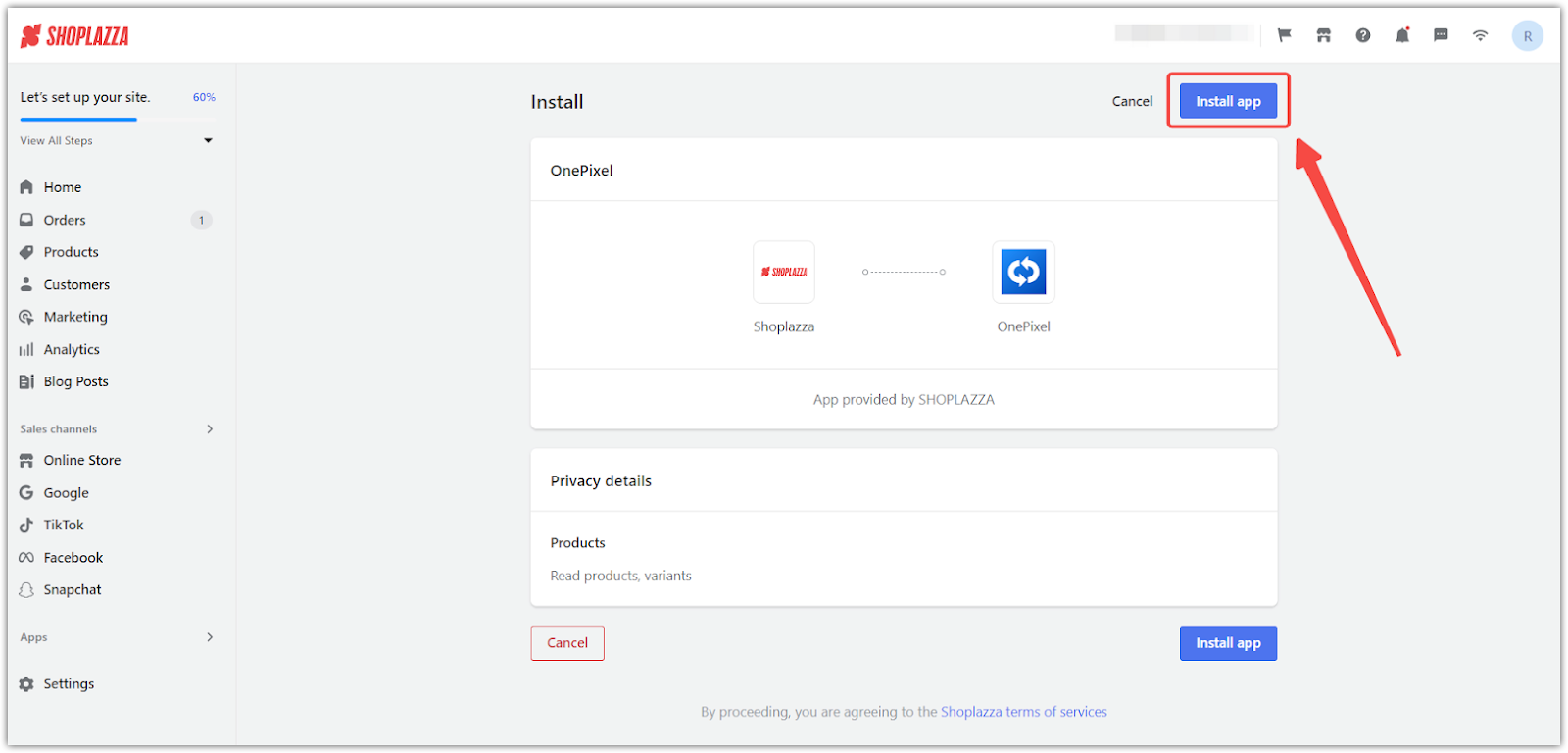This screenshot has height=753, width=1568.
Task: Click setup progress bar under site setup
Action: [118, 120]
